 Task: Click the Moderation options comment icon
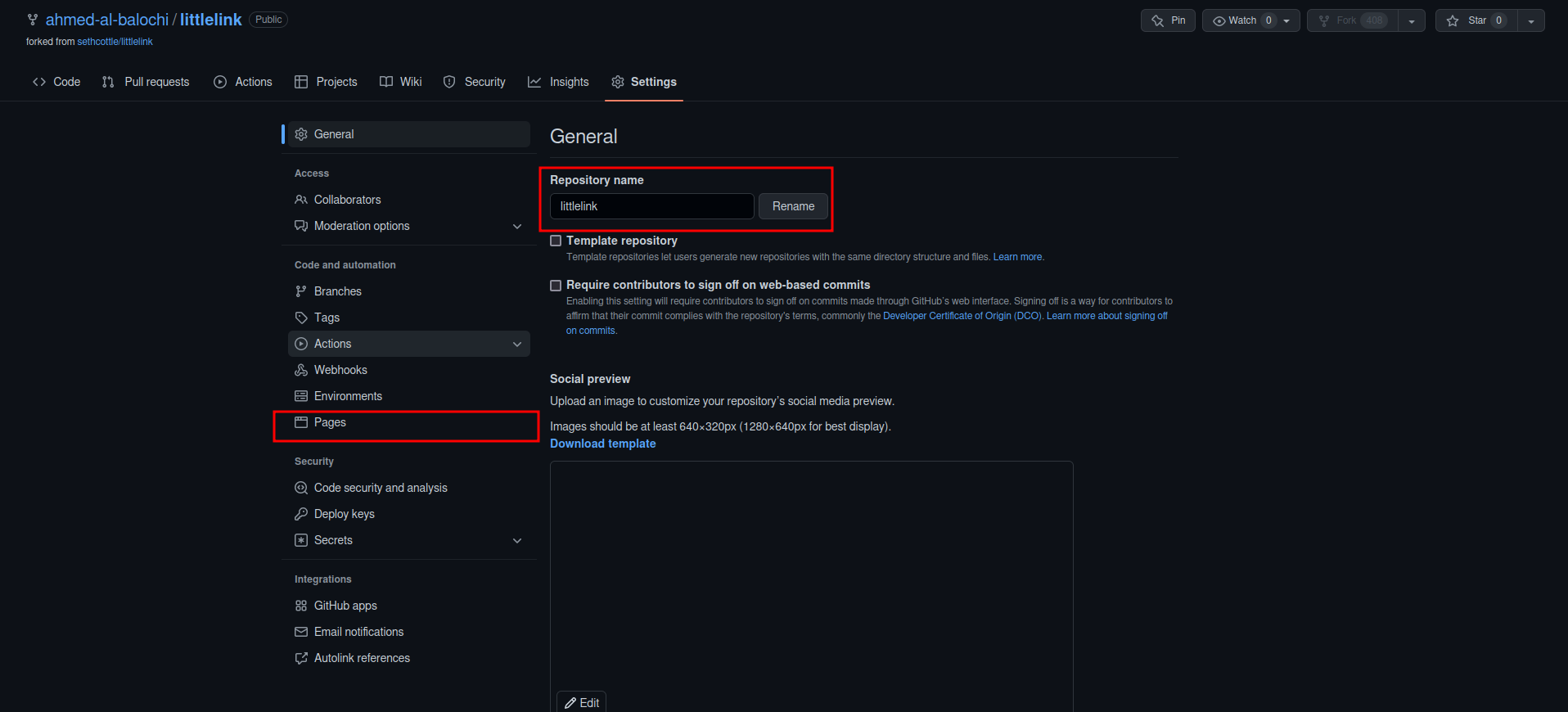(301, 226)
